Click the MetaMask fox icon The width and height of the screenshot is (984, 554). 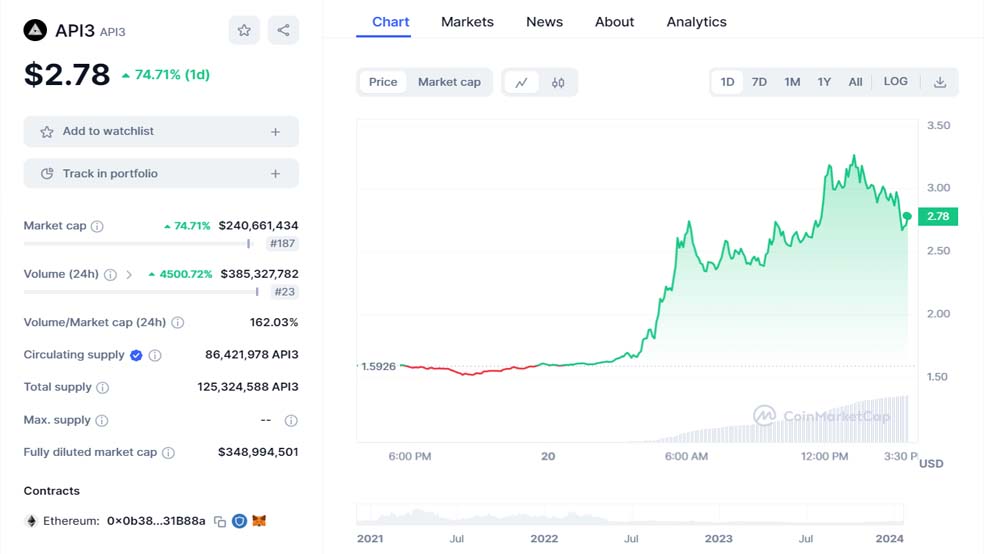coord(259,521)
